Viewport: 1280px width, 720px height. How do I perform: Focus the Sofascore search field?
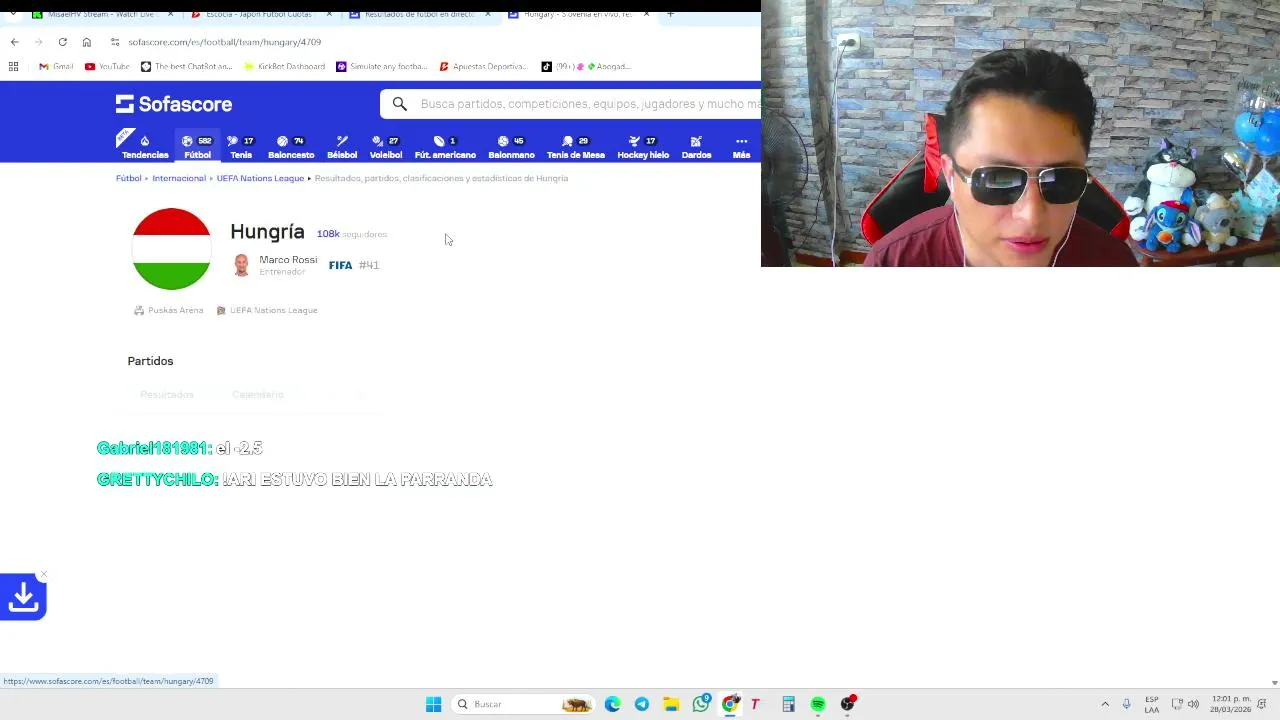point(588,104)
